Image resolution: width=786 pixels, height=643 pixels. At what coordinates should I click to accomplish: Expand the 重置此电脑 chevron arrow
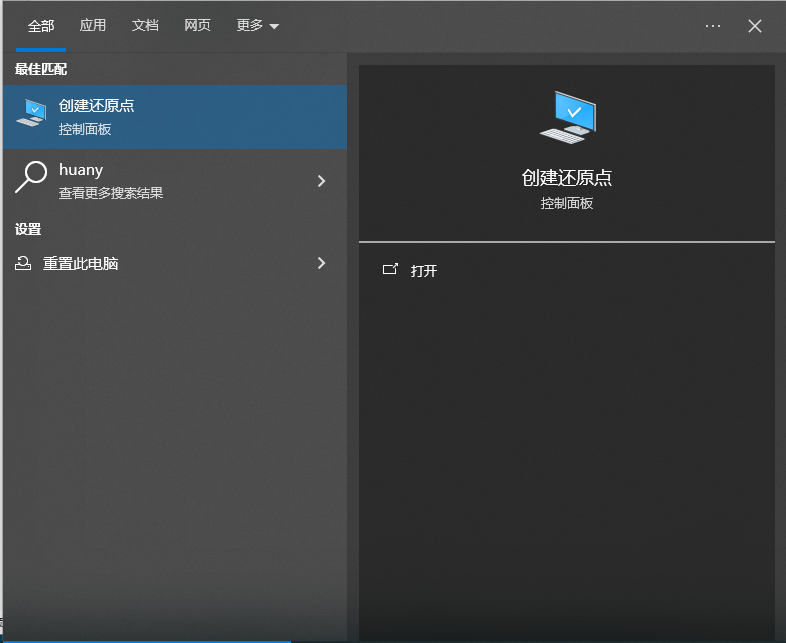[321, 263]
